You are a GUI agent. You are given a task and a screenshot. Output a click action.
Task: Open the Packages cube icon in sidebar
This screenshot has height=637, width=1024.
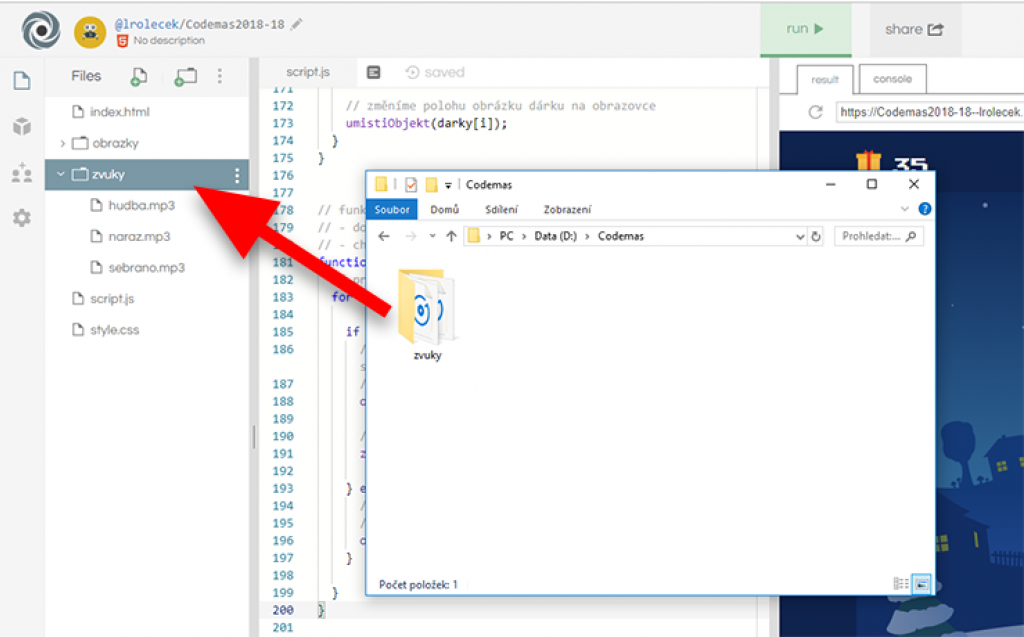tap(21, 127)
